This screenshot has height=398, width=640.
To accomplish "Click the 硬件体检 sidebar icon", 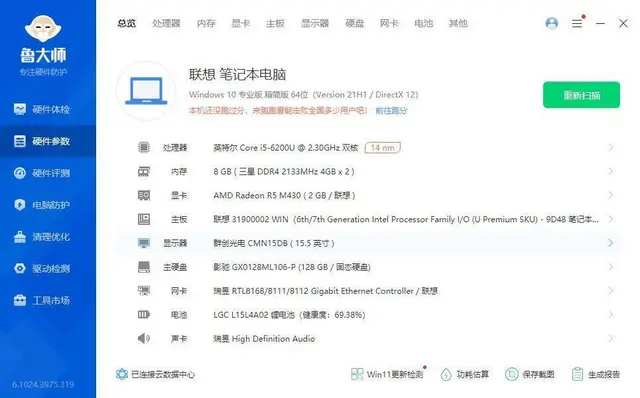I will [x=20, y=109].
